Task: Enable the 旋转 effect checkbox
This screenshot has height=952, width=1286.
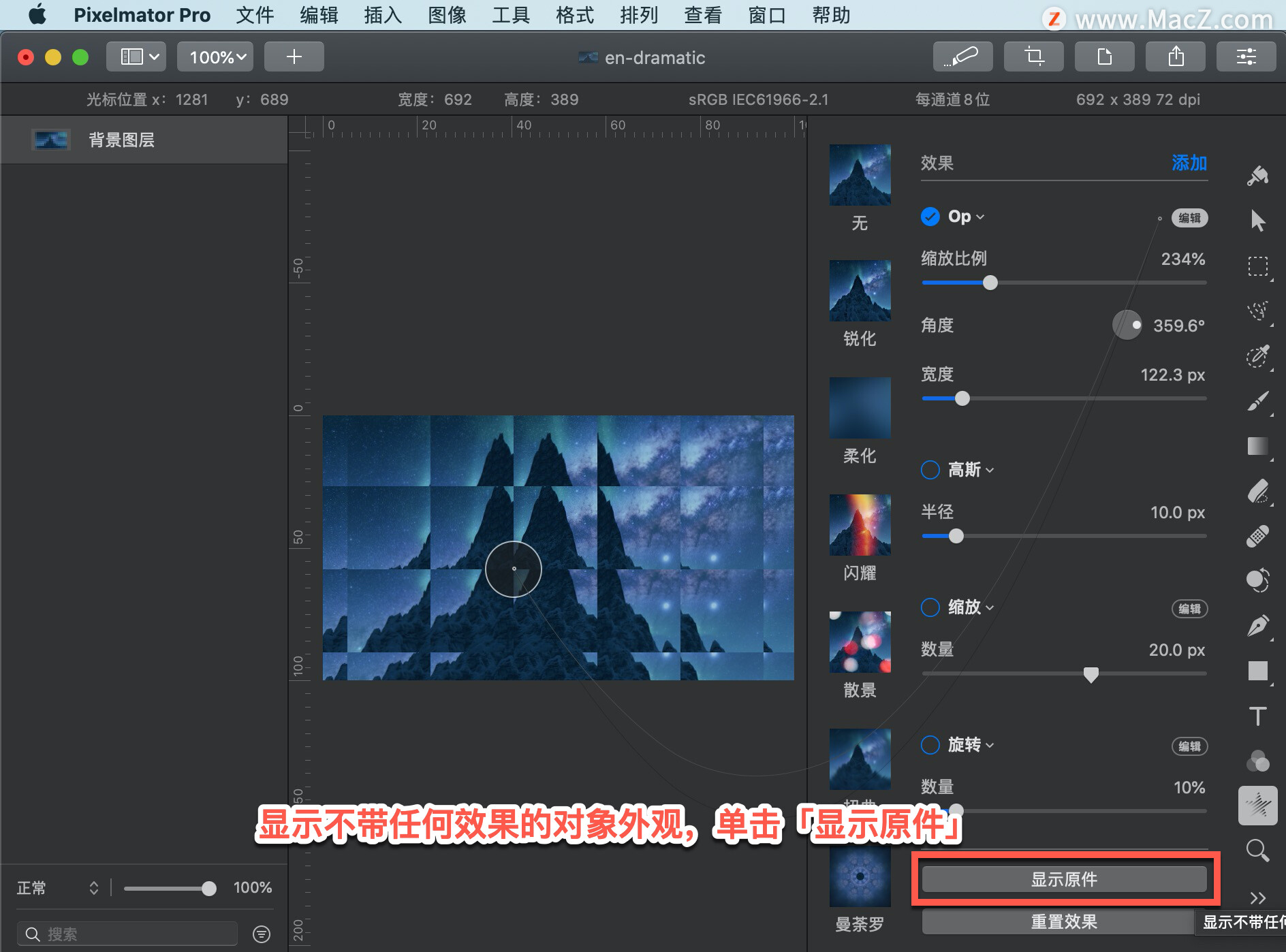Action: point(930,745)
